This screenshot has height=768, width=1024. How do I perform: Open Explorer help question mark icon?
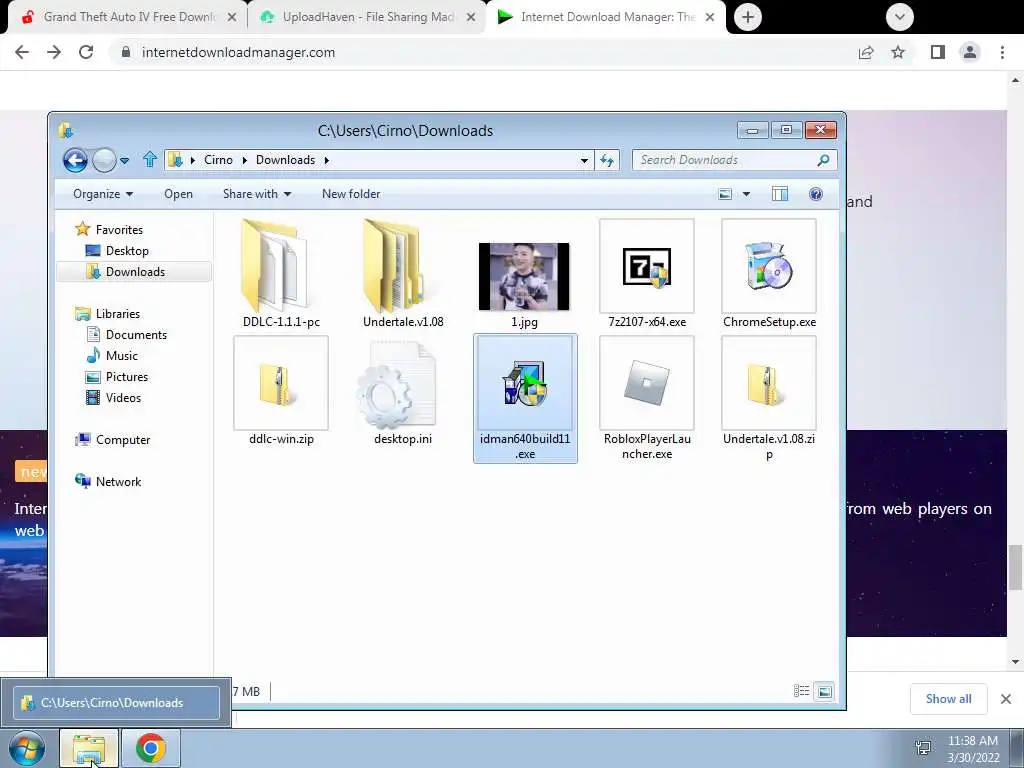point(816,194)
